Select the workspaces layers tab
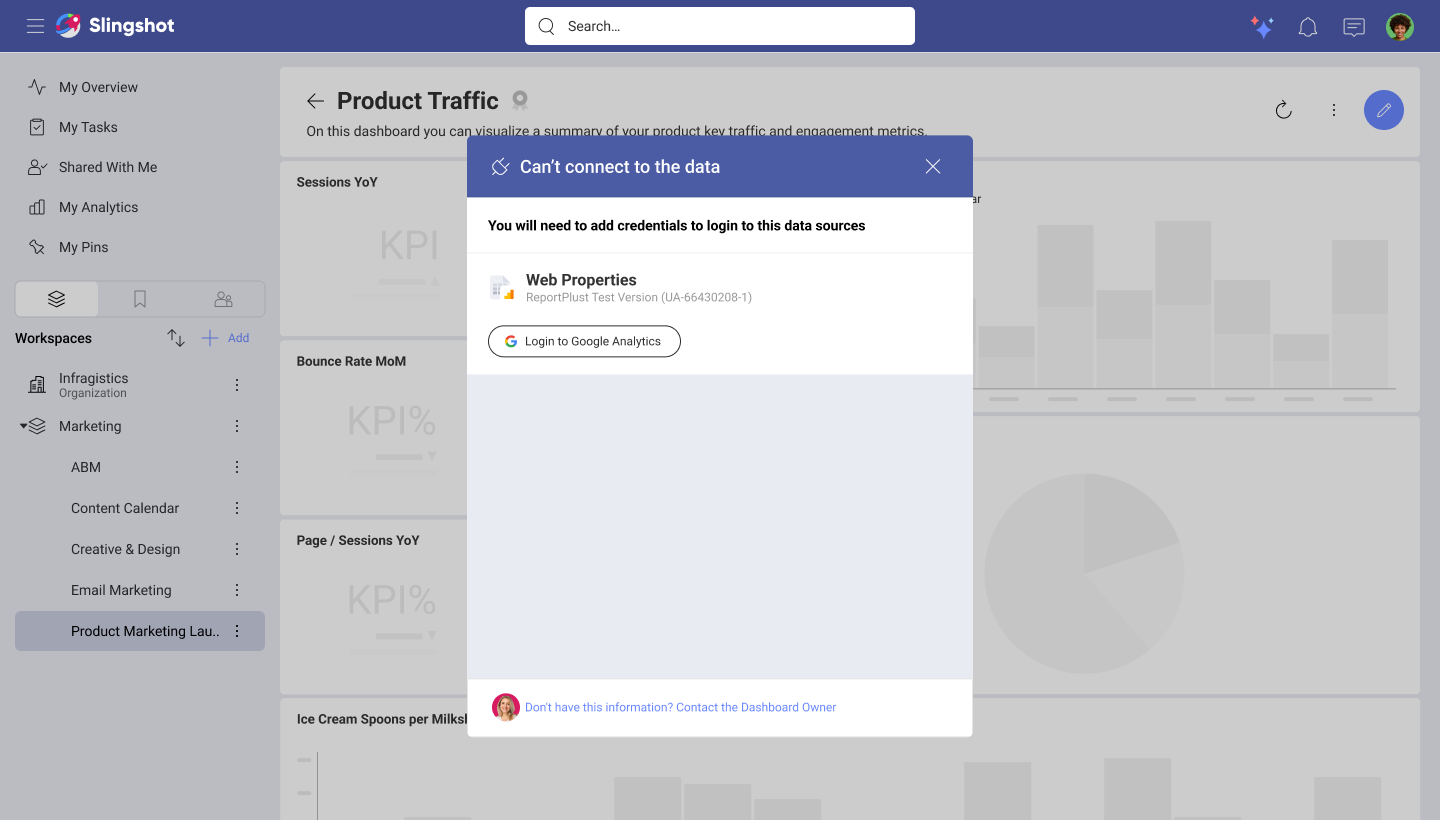The width and height of the screenshot is (1440, 820). pyautogui.click(x=56, y=299)
